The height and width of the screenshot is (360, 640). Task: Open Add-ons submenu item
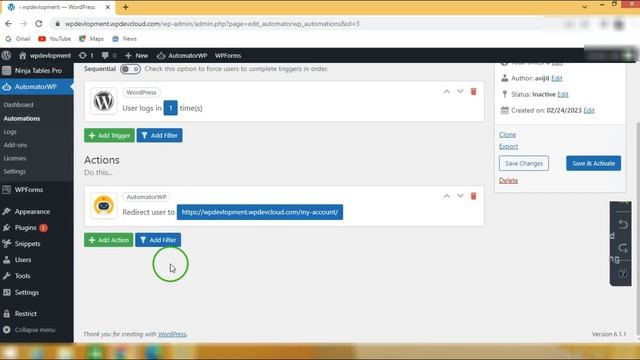15,145
